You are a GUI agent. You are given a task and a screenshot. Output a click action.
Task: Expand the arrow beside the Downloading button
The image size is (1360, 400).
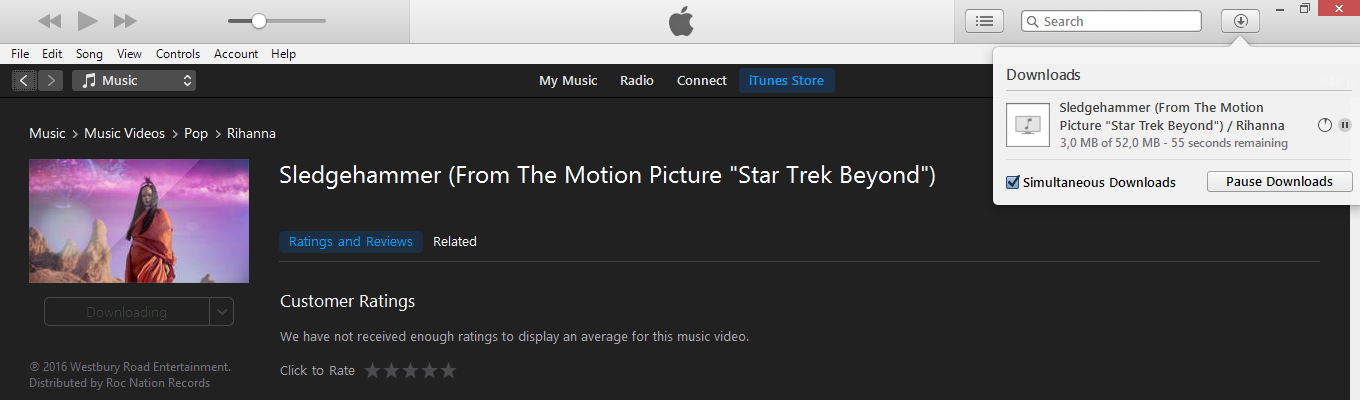click(221, 312)
